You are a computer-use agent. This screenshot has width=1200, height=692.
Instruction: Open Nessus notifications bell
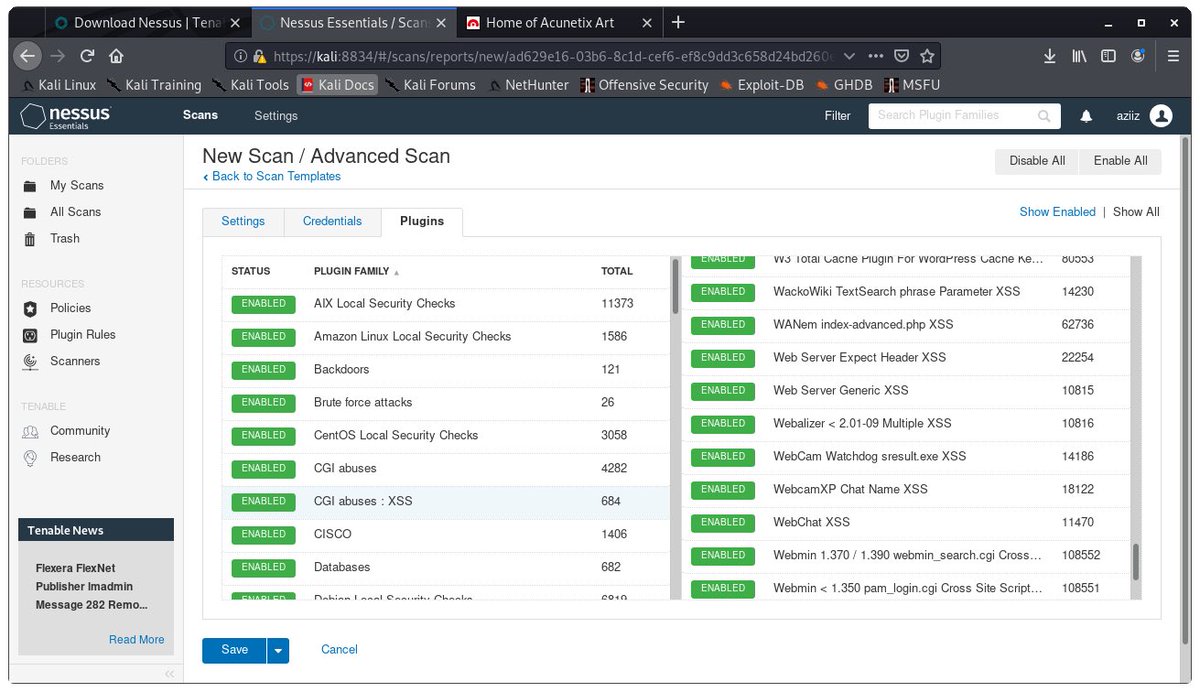(1086, 116)
